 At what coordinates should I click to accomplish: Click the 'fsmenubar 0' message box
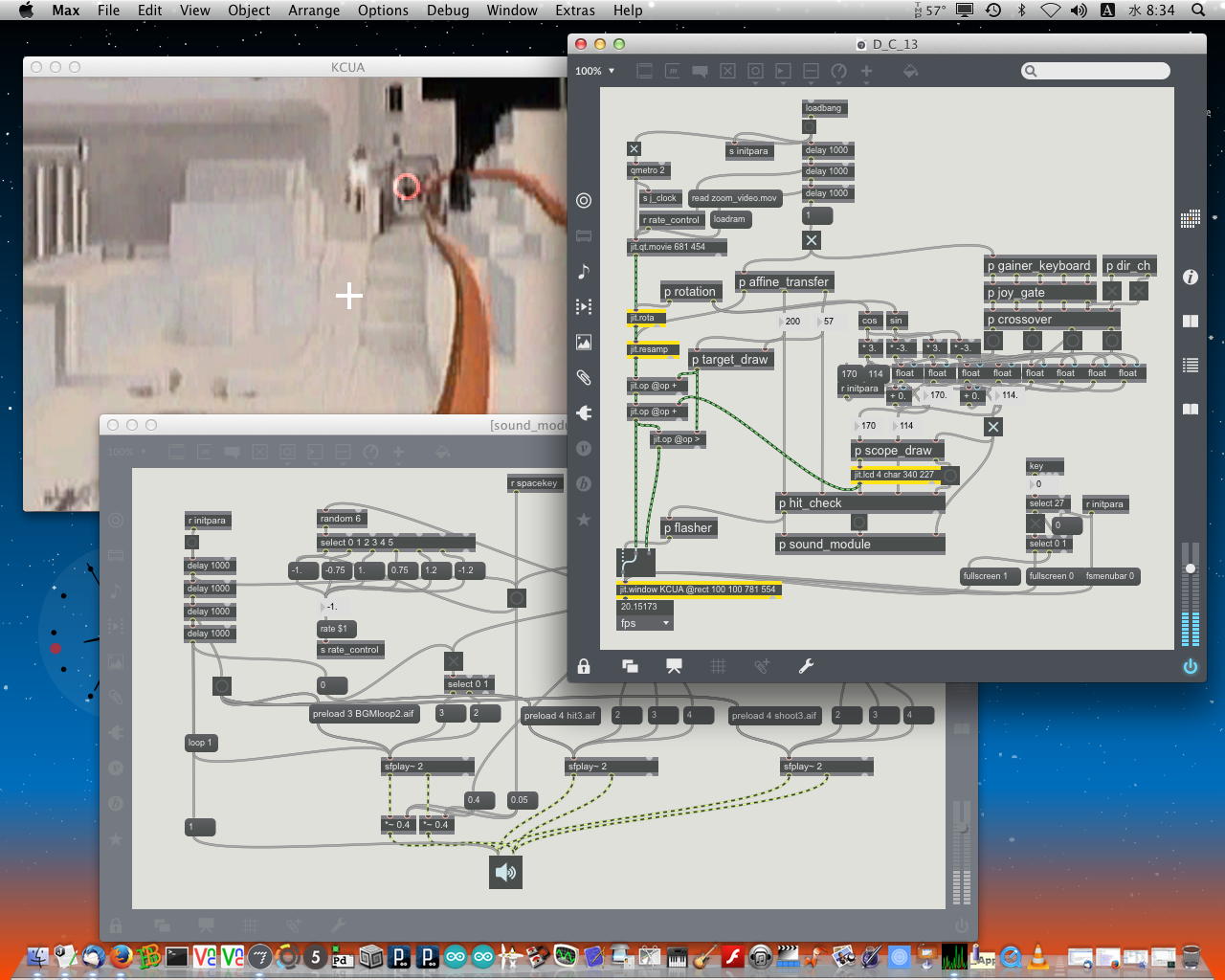pyautogui.click(x=1112, y=576)
